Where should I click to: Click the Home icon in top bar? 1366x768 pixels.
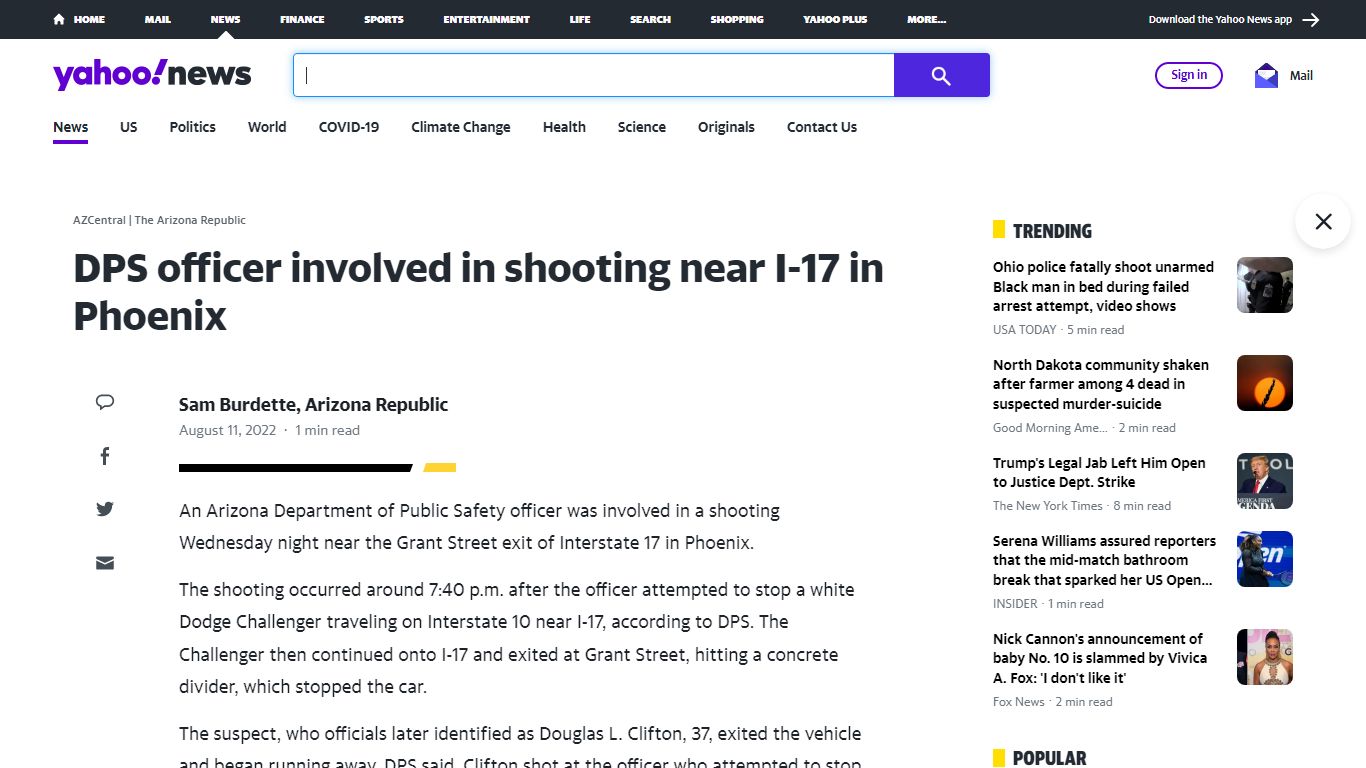(59, 19)
